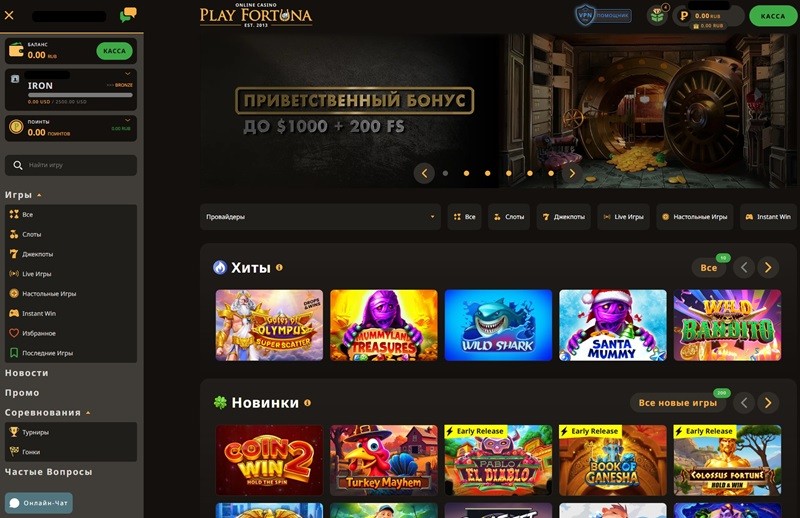Click the green Касса button in header
The image size is (800, 518).
(x=772, y=16)
